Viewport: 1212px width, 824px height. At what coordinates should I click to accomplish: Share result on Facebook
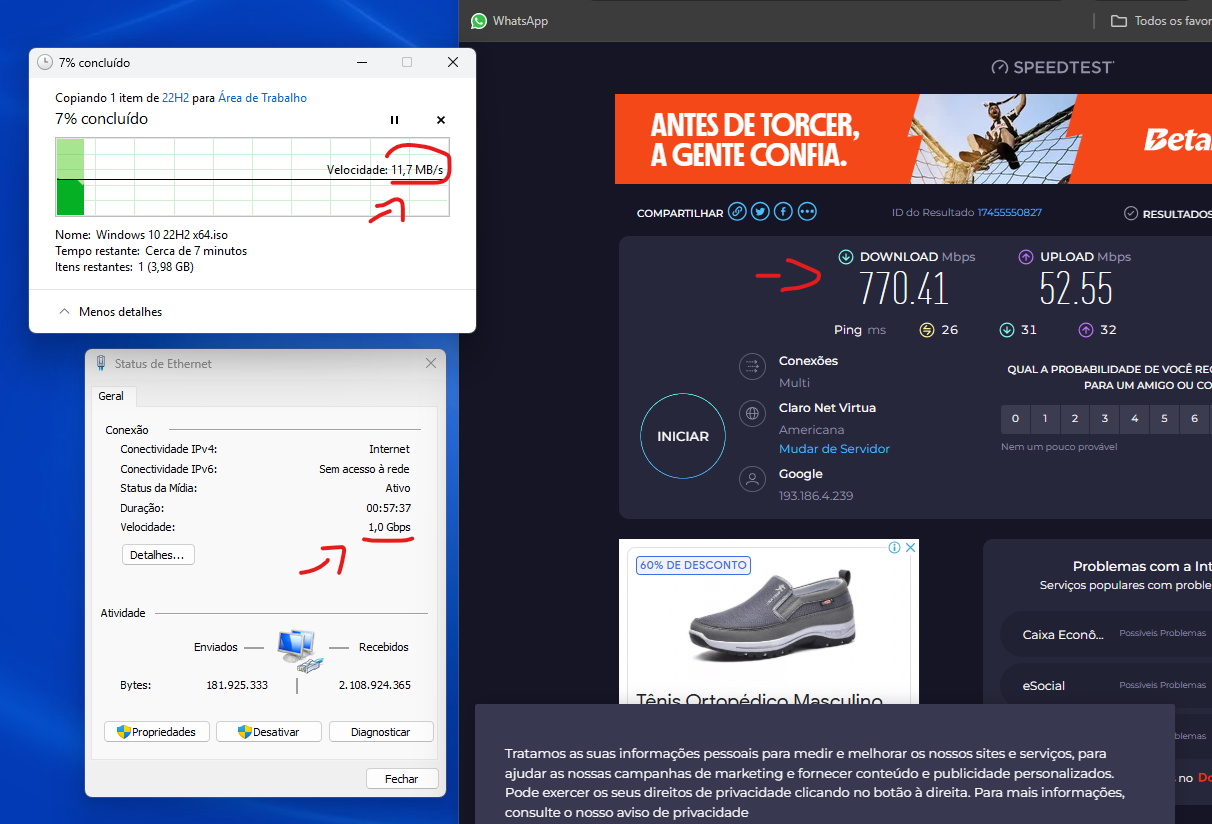tap(783, 211)
